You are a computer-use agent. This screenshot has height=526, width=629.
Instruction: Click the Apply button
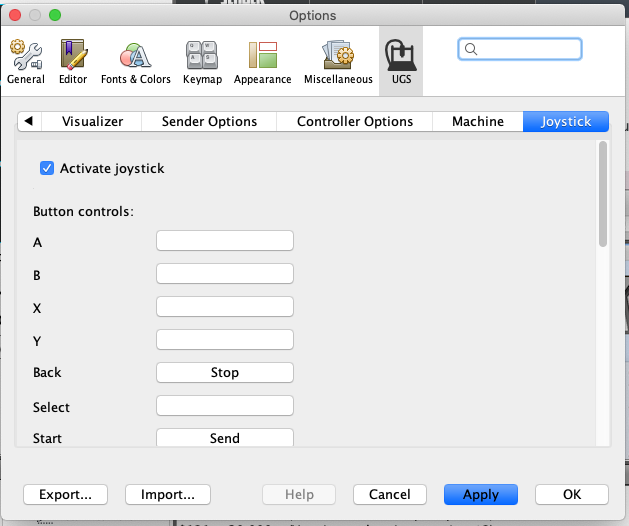(481, 494)
